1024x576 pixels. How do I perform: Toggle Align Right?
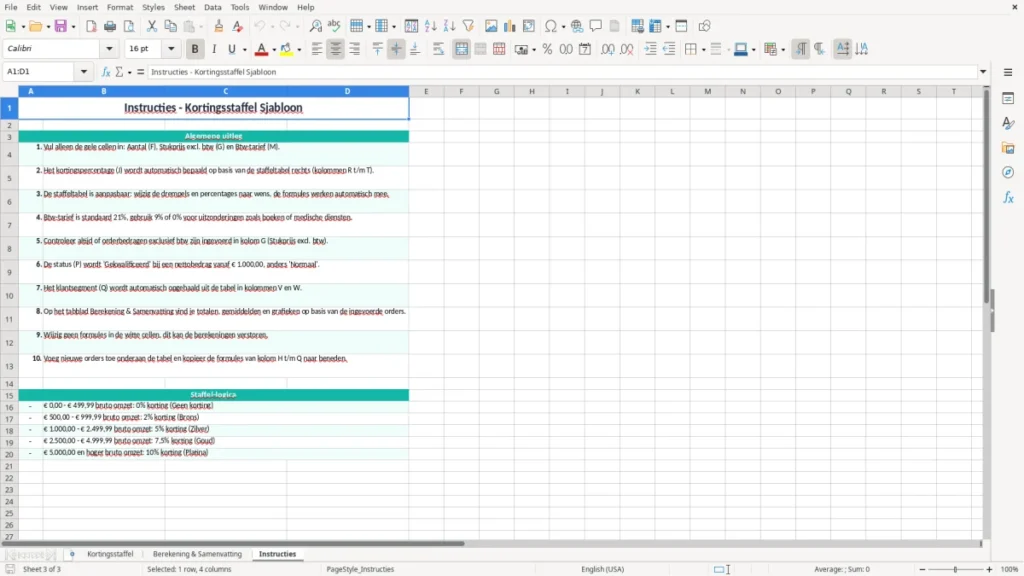coord(355,49)
